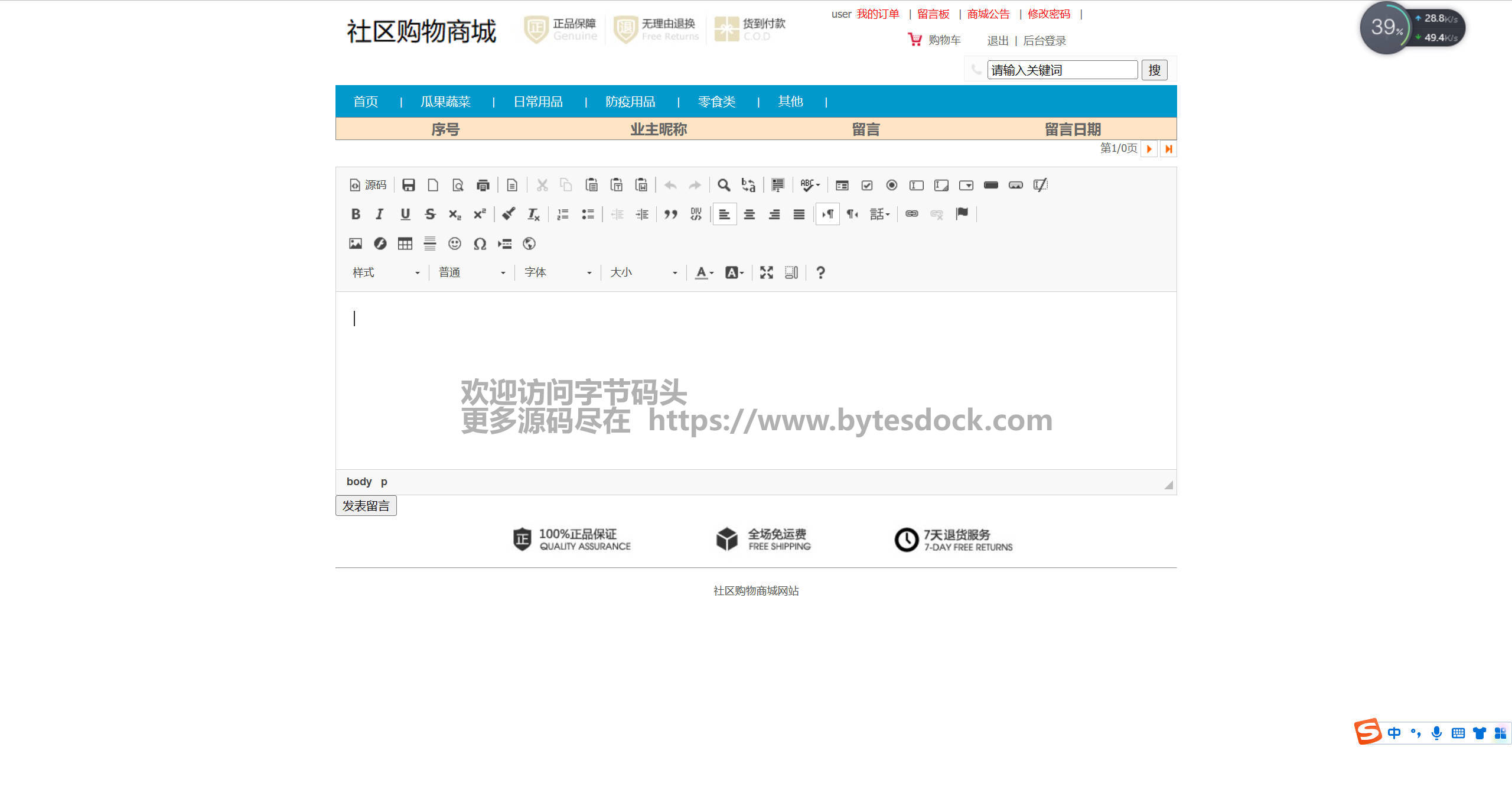The image size is (1512, 812).
Task: Insert special character Omega icon
Action: [480, 243]
